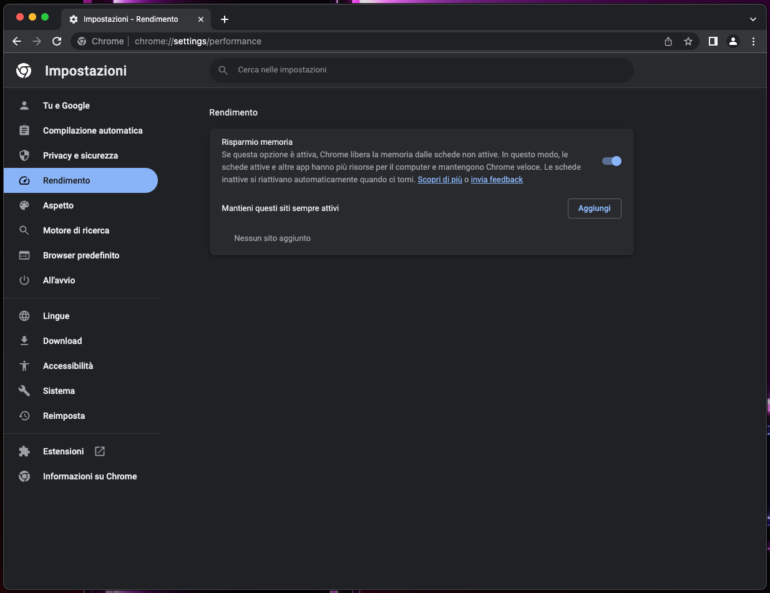
Task: Open Browser predefinito settings
Action: [x=81, y=255]
